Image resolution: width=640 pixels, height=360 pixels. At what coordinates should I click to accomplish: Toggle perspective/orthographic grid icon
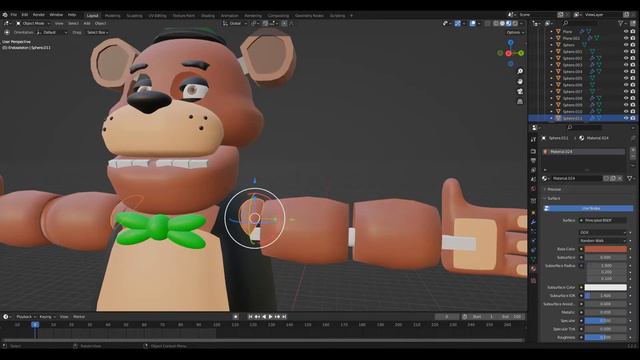520,101
